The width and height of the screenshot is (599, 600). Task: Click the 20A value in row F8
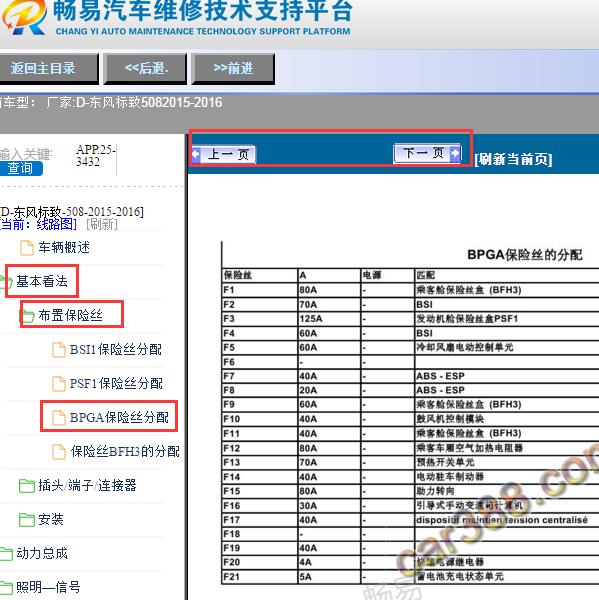click(x=308, y=390)
